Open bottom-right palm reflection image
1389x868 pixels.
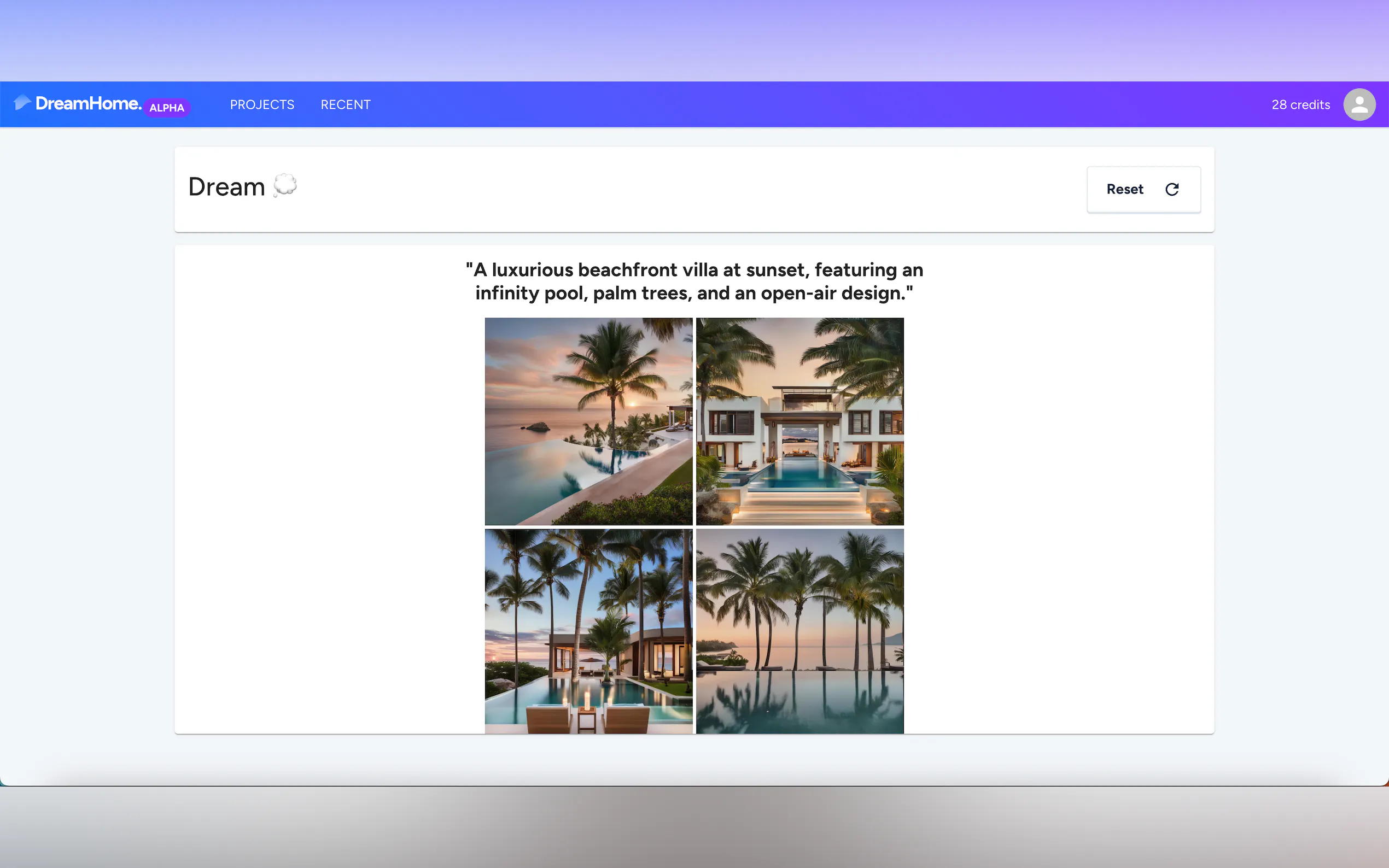(799, 630)
